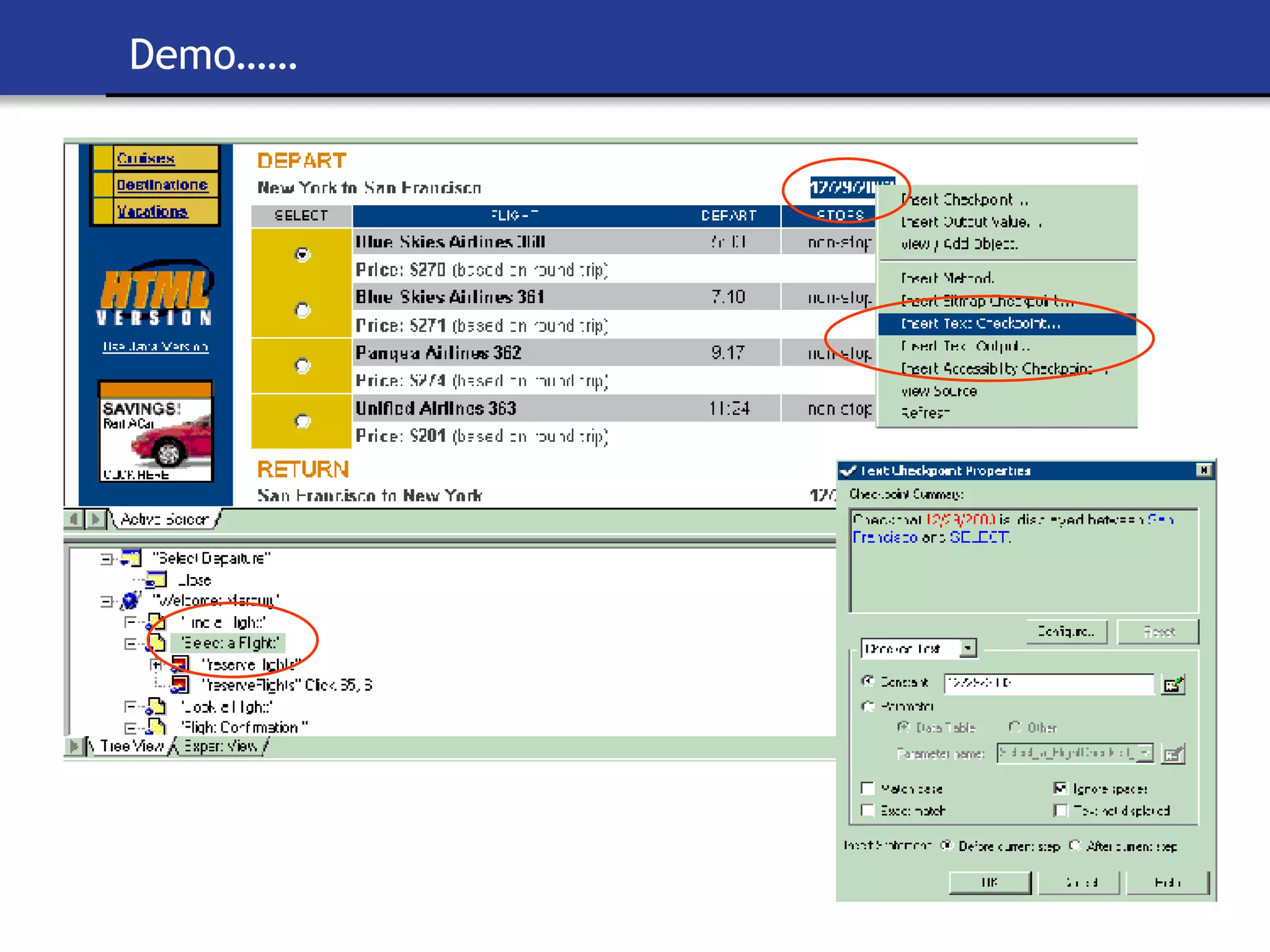Select the Unified Airlines 363 flight radio button
1270x952 pixels.
(302, 421)
